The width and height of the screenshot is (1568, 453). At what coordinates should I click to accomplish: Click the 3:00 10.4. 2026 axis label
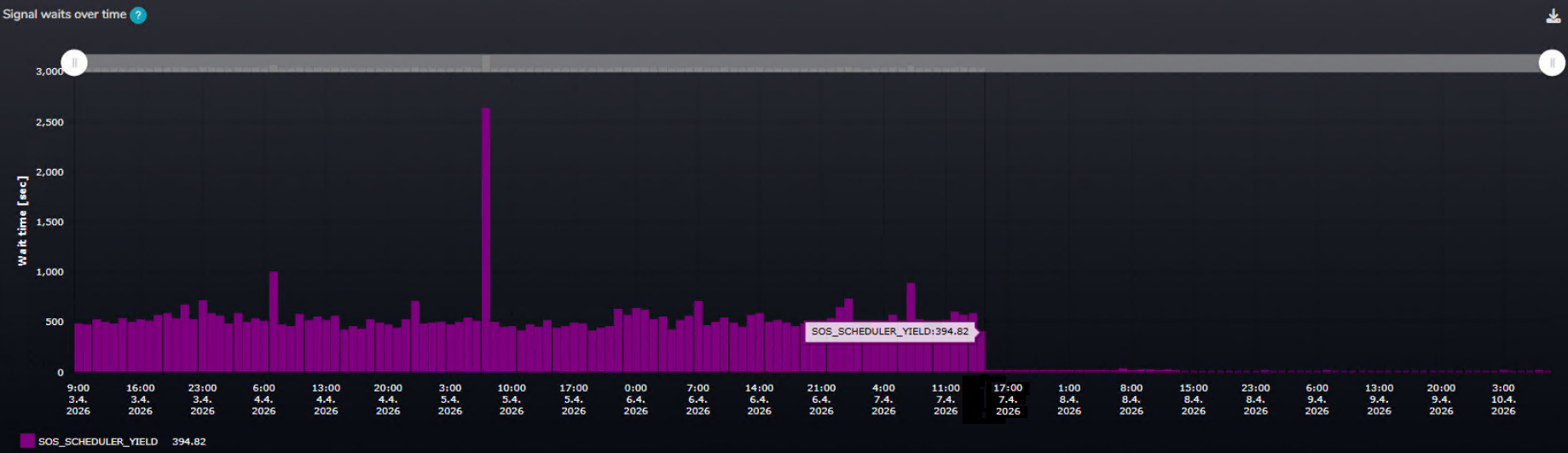[x=1503, y=399]
